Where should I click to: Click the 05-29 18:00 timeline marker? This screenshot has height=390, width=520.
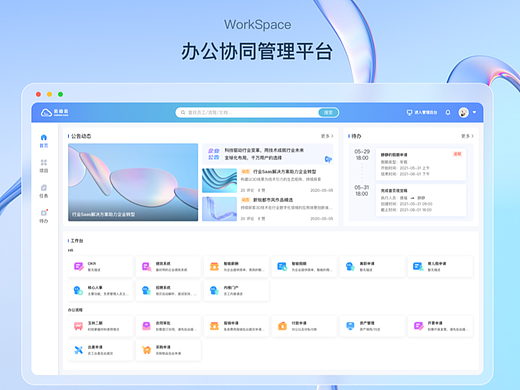(x=362, y=155)
